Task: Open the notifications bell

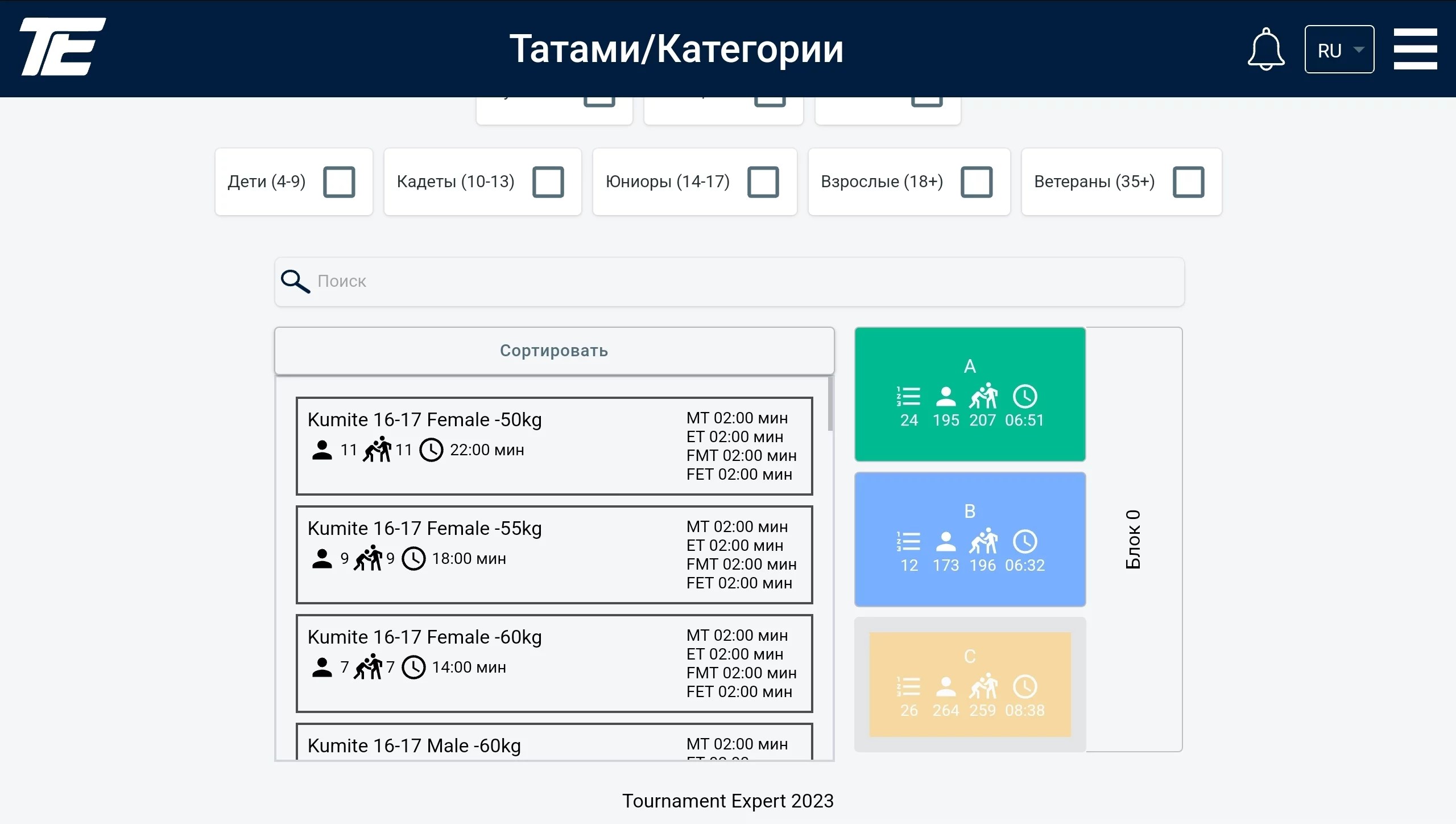Action: click(x=1266, y=49)
